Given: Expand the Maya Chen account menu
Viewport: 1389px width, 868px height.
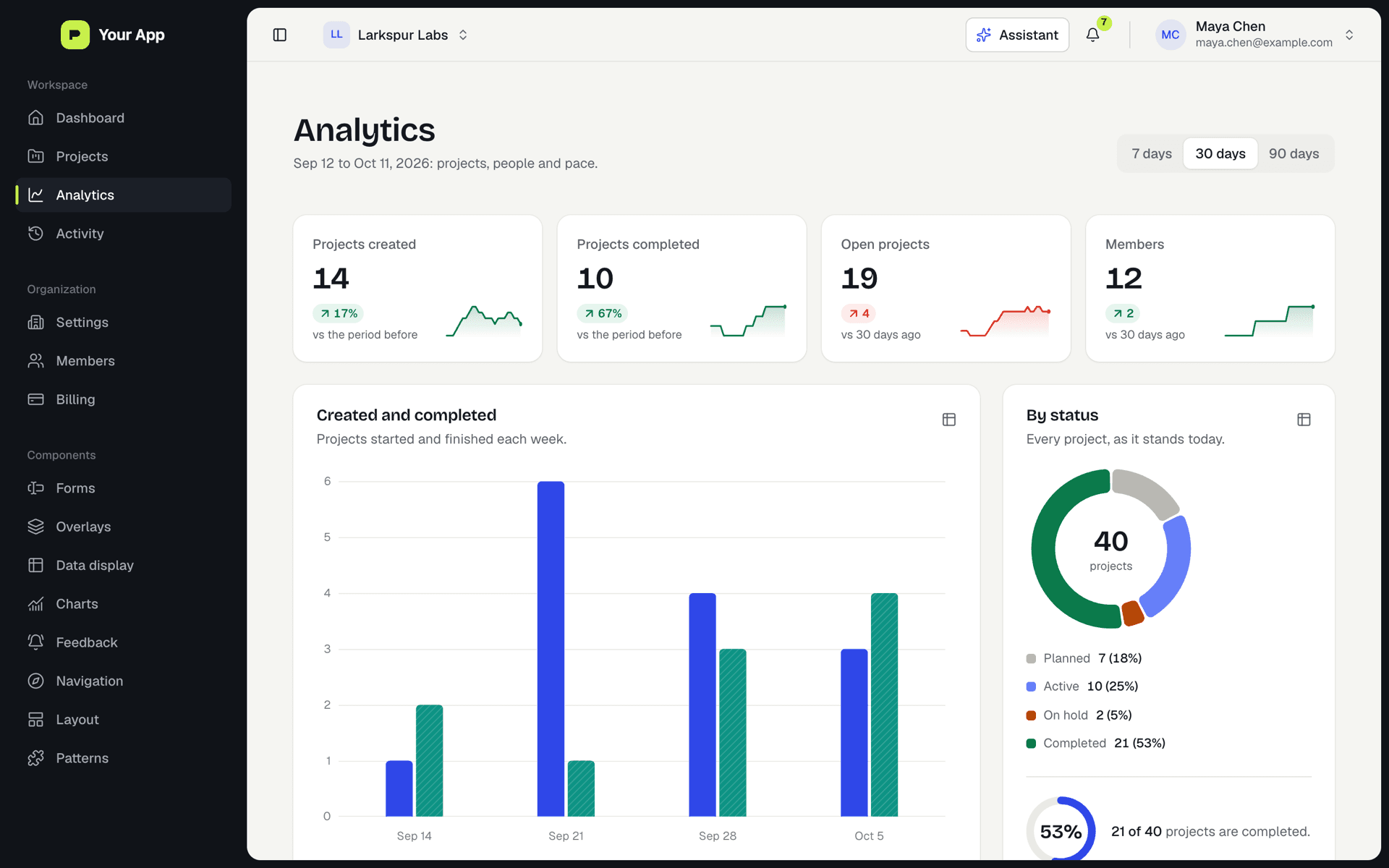Looking at the screenshot, I should point(1255,35).
